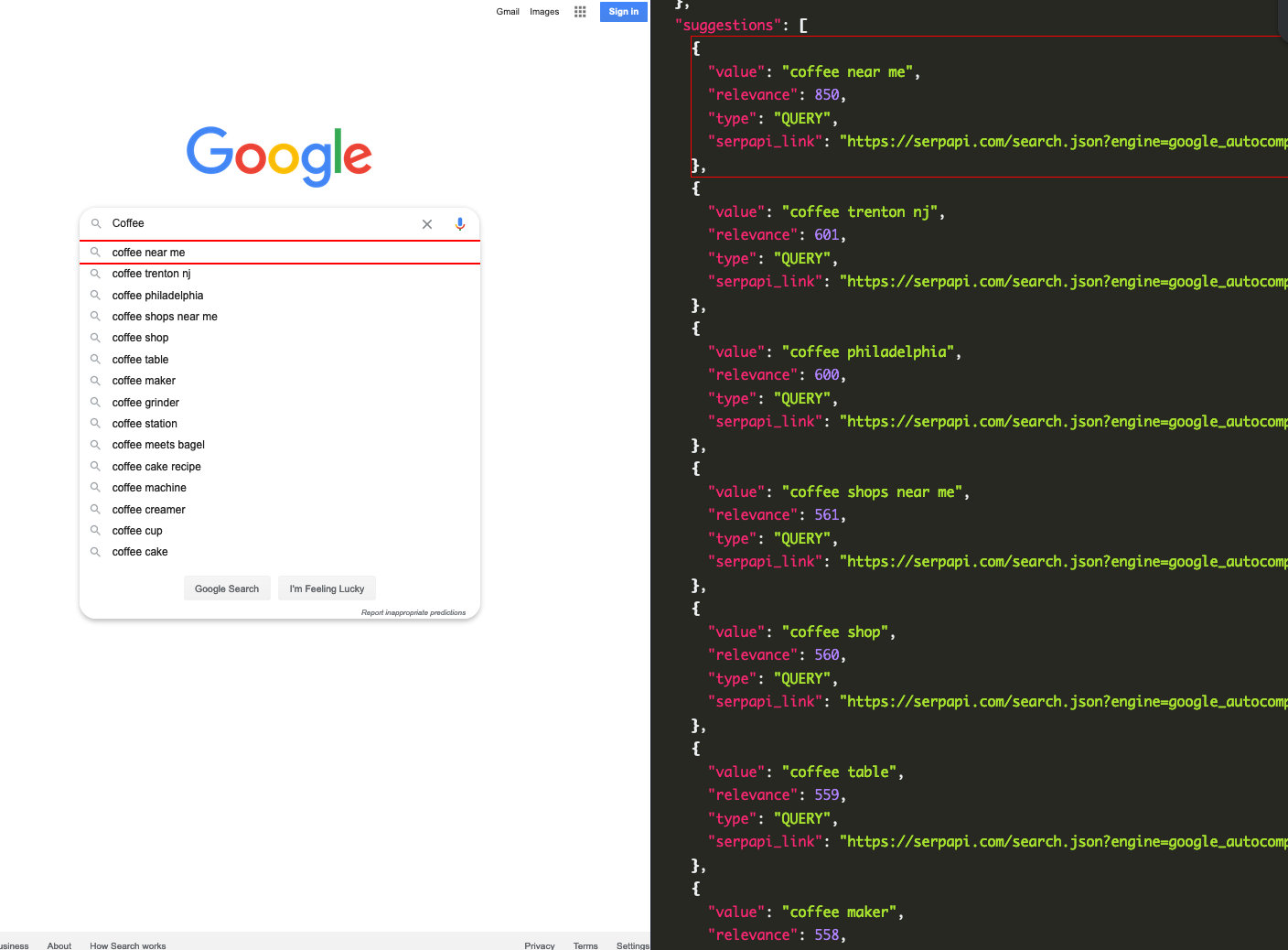Click JSON value "coffee shops near me"

pos(872,492)
